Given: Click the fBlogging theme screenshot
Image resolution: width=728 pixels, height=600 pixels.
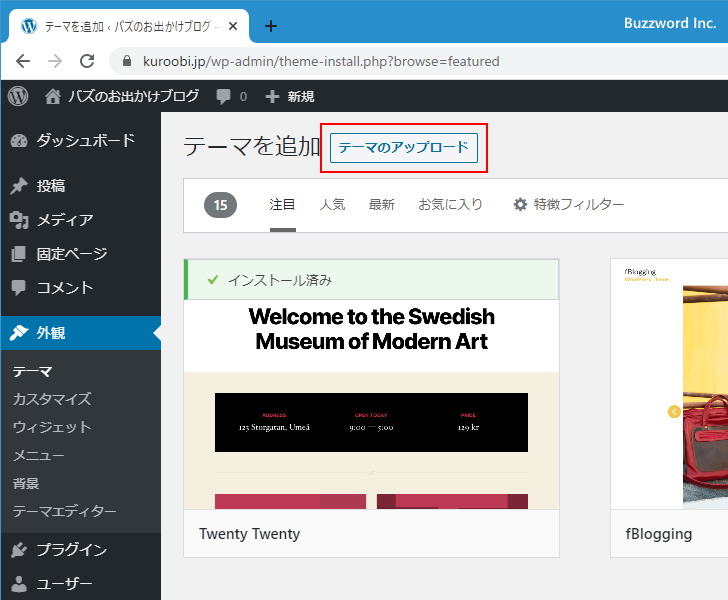Looking at the screenshot, I should tap(670, 384).
